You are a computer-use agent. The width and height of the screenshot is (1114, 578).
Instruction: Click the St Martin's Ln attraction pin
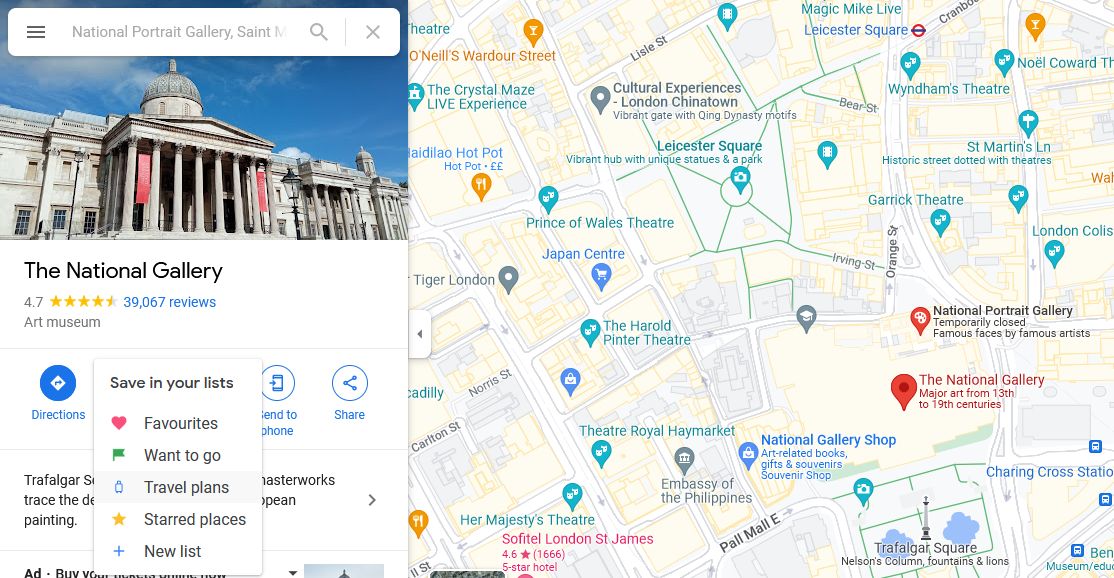click(1028, 123)
